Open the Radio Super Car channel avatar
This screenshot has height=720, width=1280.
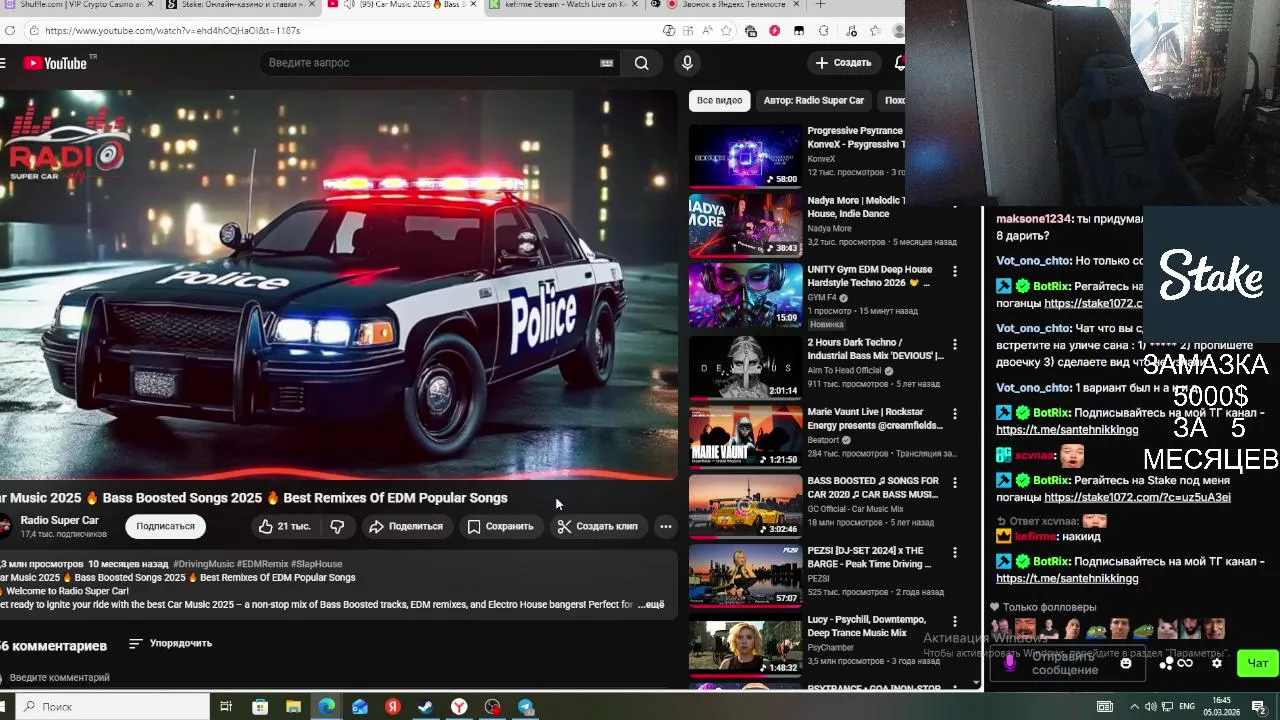[4, 526]
